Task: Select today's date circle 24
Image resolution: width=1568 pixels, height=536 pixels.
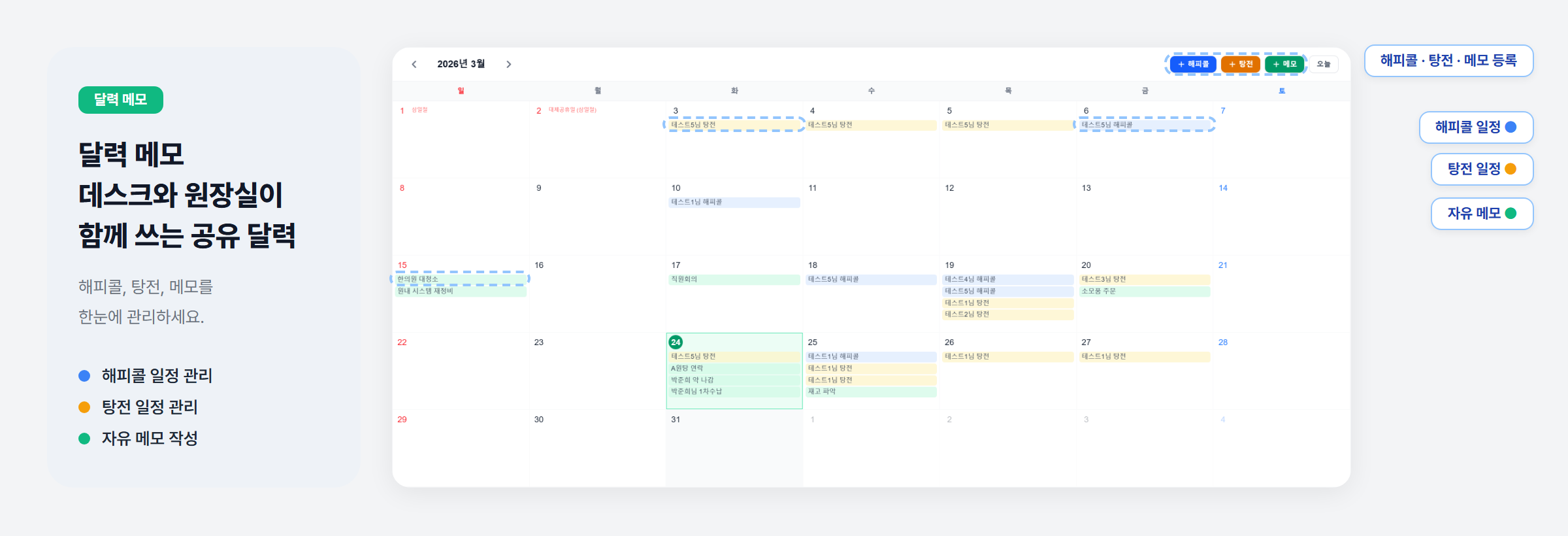Action: click(x=676, y=342)
